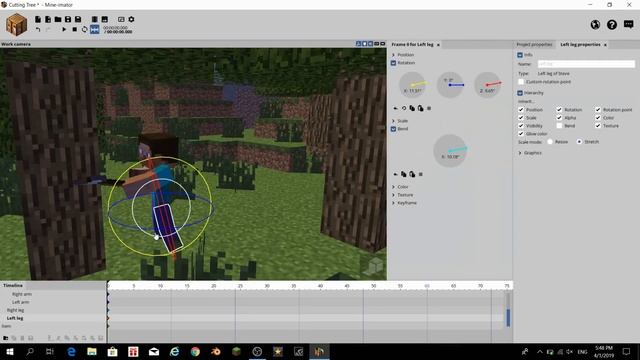
Task: Click the Save As disk icon
Action: [x=78, y=19]
